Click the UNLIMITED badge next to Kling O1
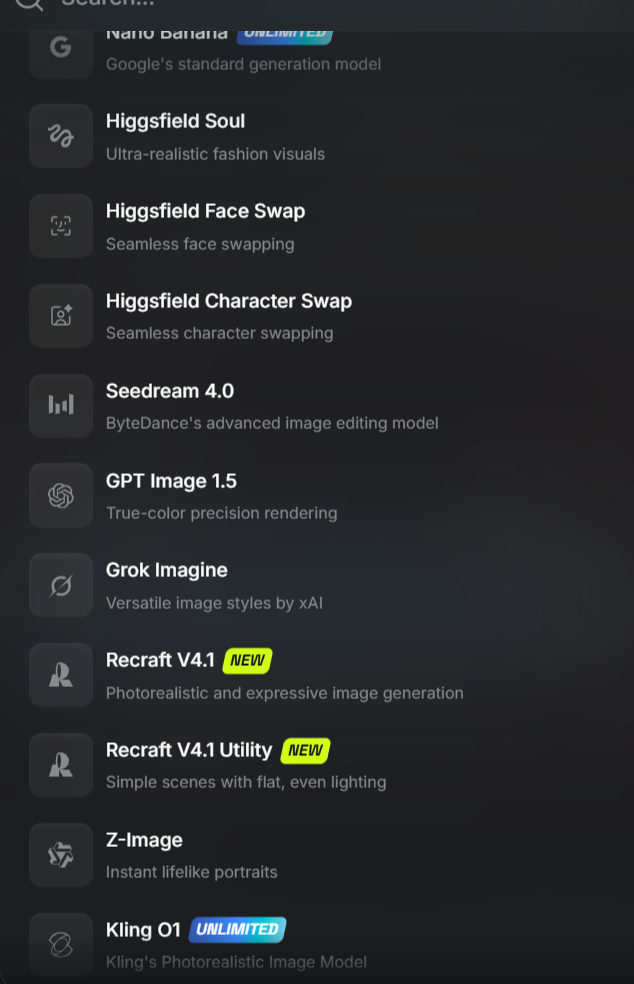Screen dimensions: 634x984 pos(237,929)
